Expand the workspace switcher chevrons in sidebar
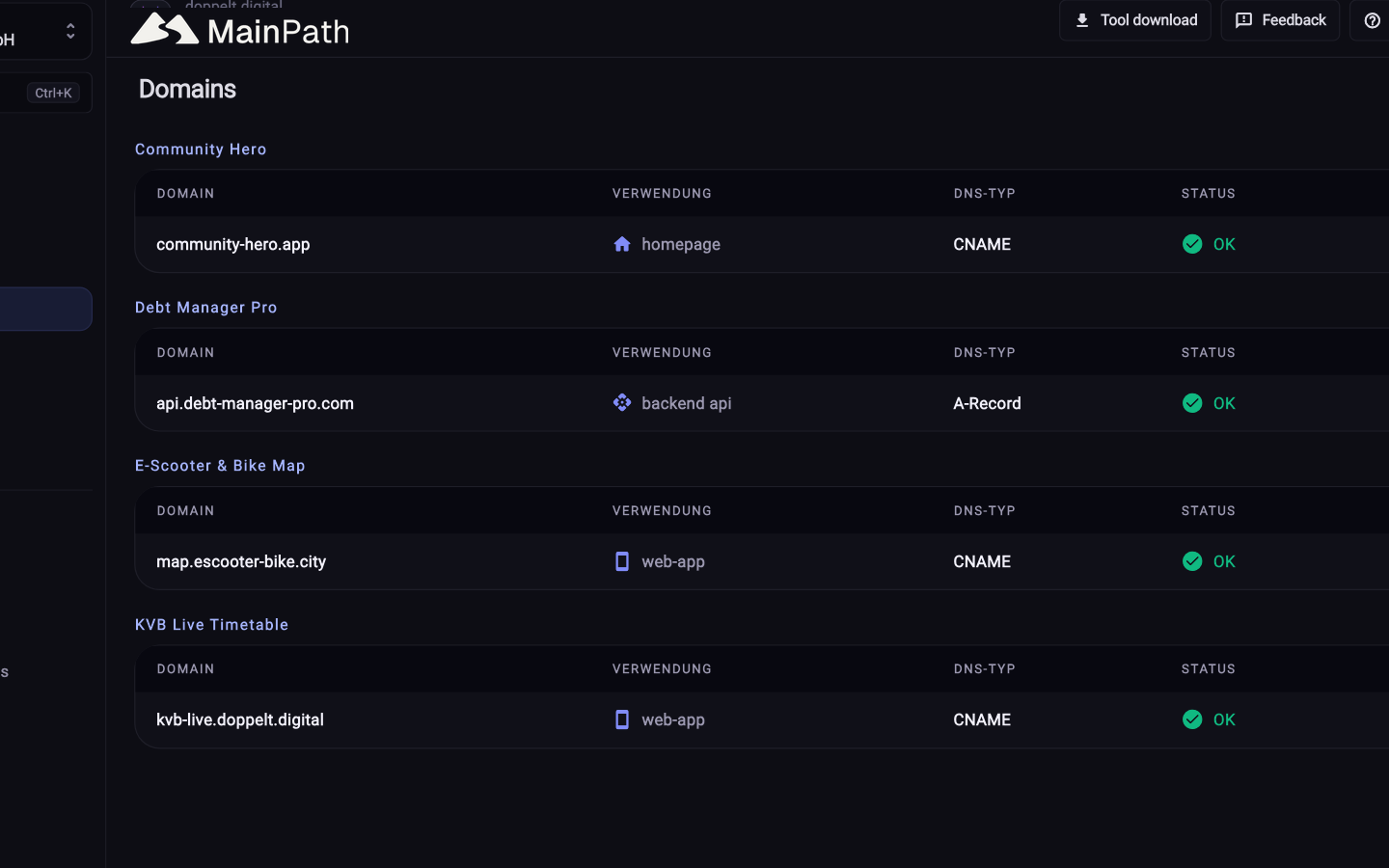Screen dimensions: 1389x868 70,31
